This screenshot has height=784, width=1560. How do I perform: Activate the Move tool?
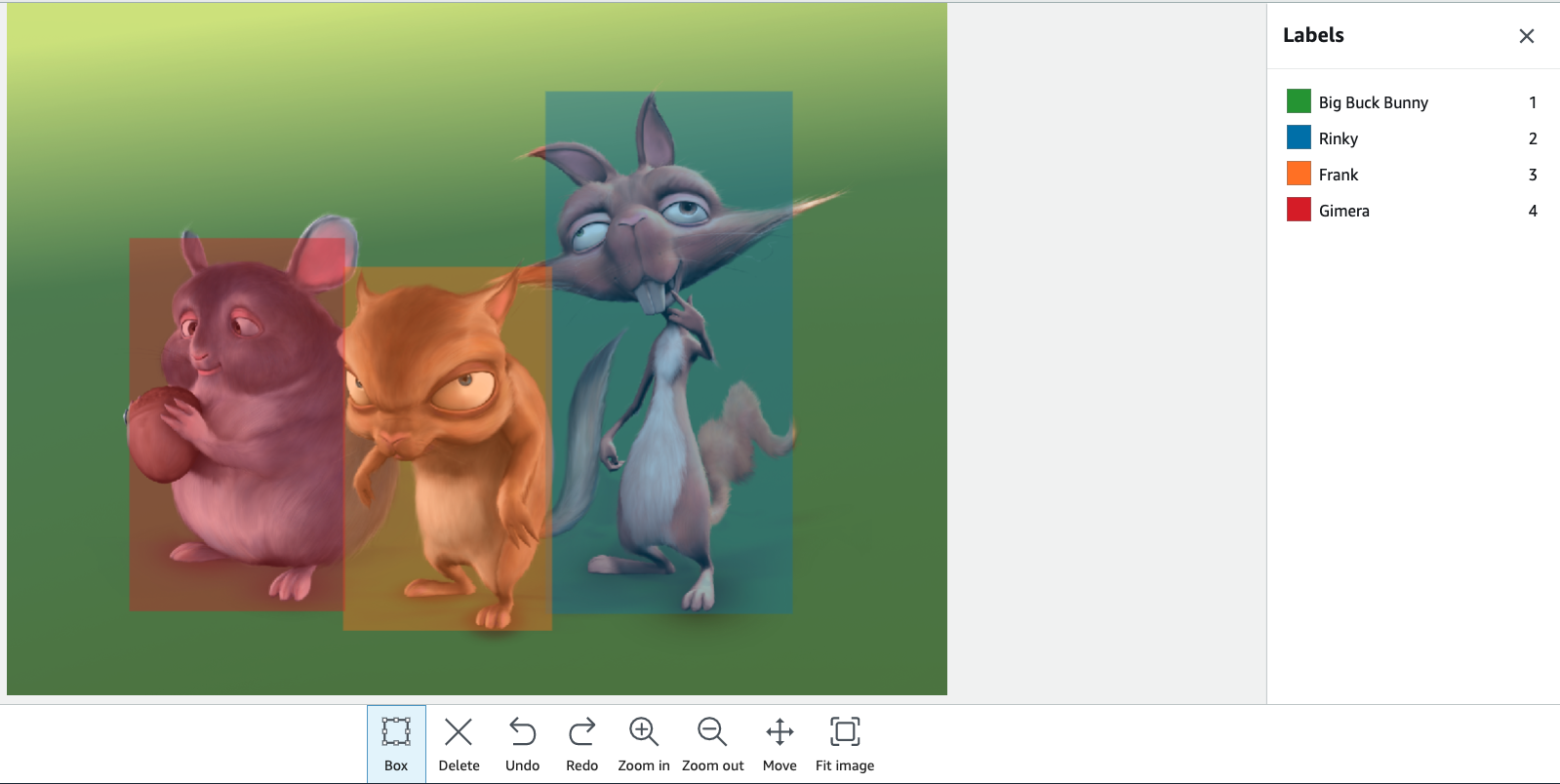[x=780, y=743]
